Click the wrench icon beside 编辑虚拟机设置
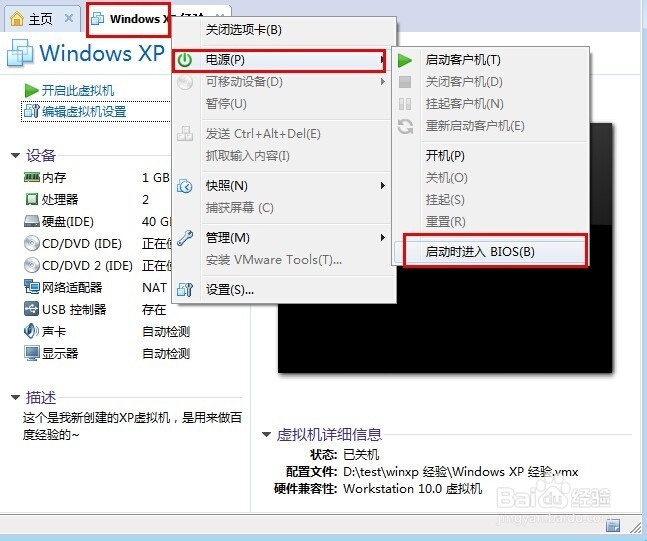 click(x=31, y=111)
